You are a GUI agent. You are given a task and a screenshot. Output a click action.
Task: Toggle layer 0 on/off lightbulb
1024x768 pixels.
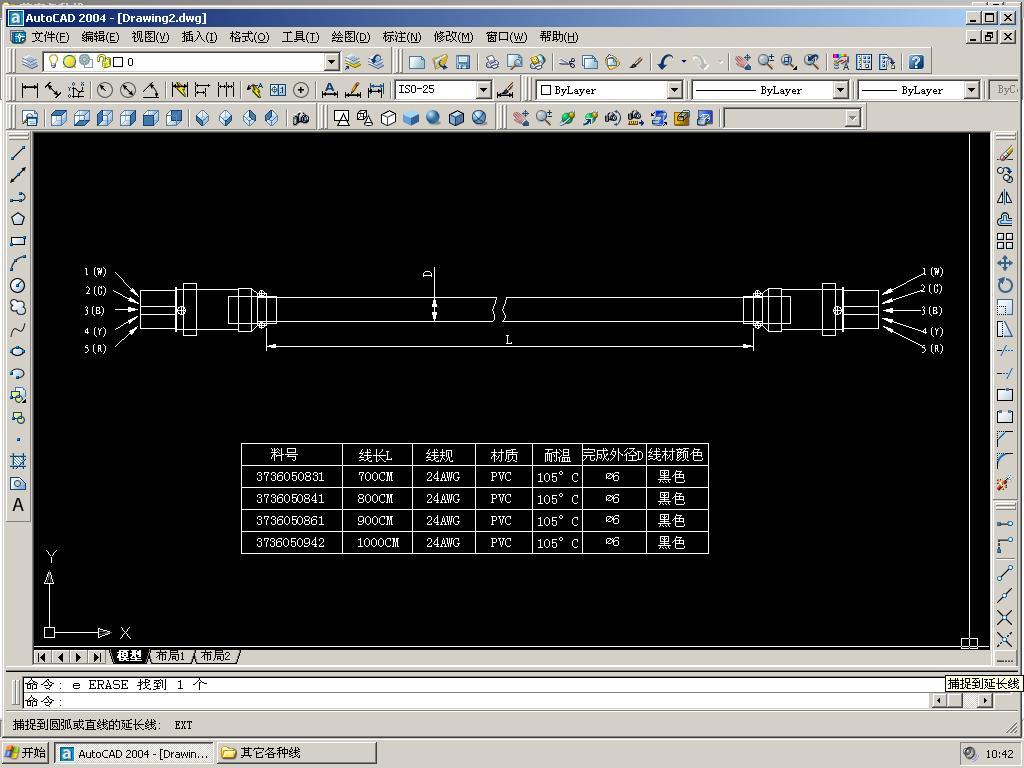click(x=54, y=61)
